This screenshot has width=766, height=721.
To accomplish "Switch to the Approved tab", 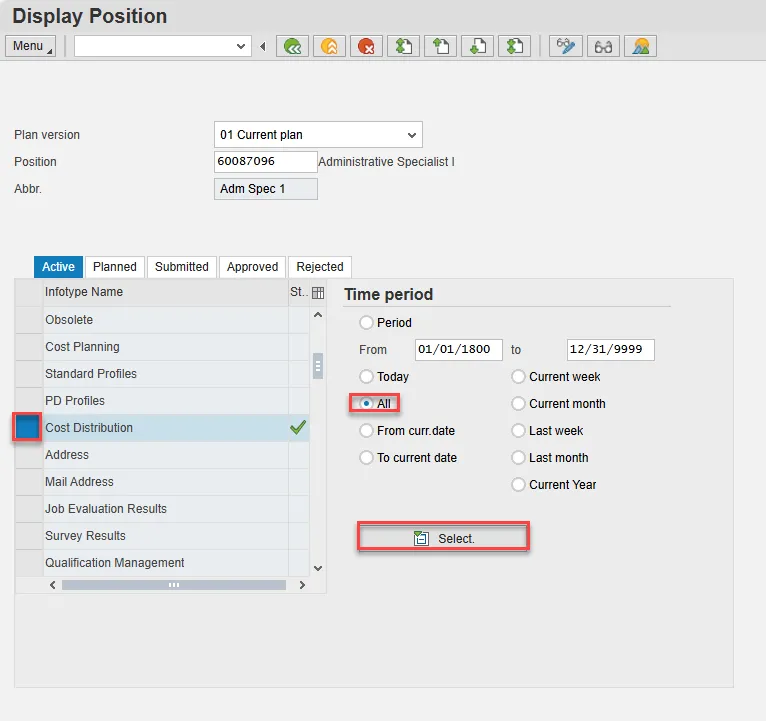I will 253,267.
